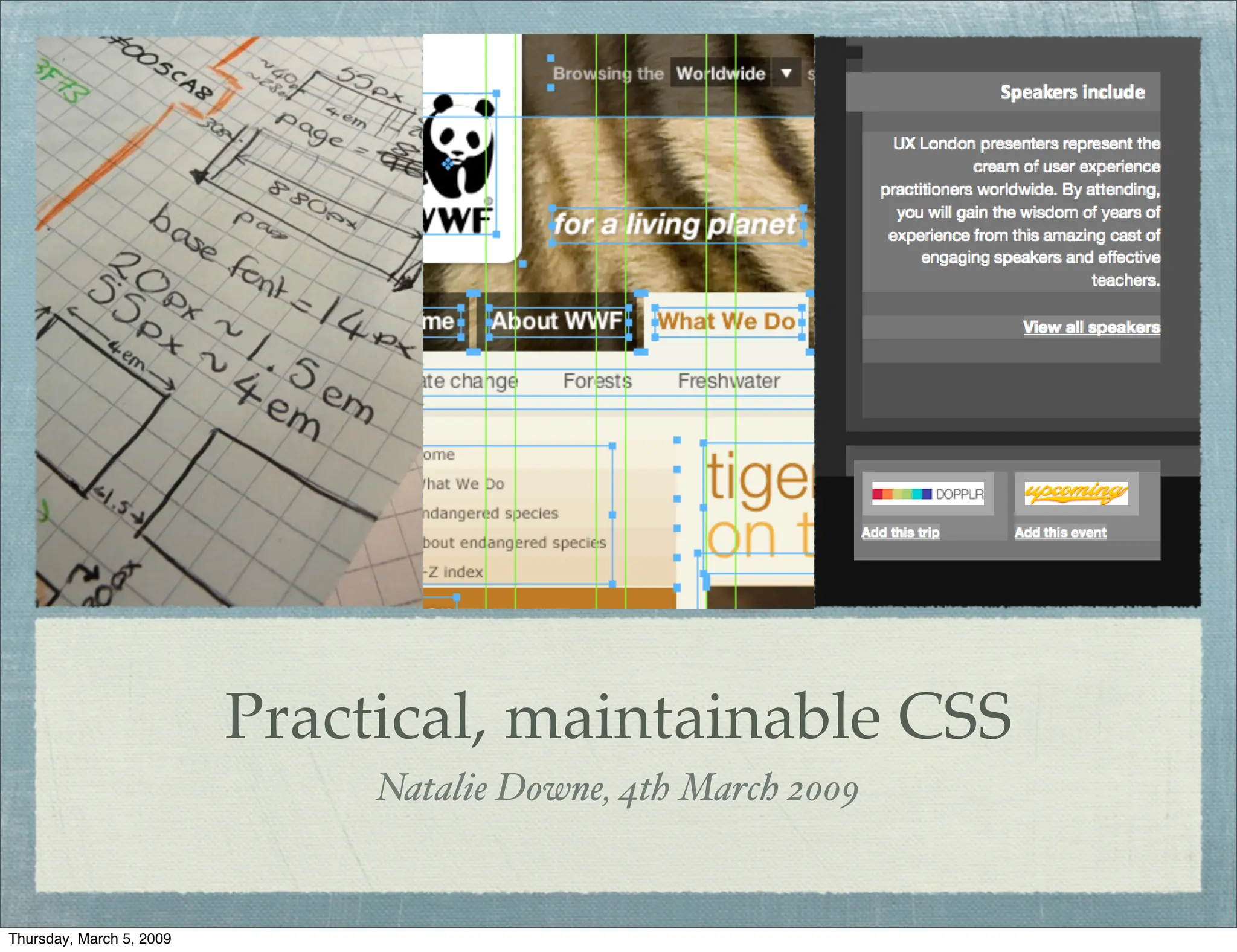Viewport: 1237px width, 952px height.
Task: Click the Forests submenu item
Action: click(597, 381)
